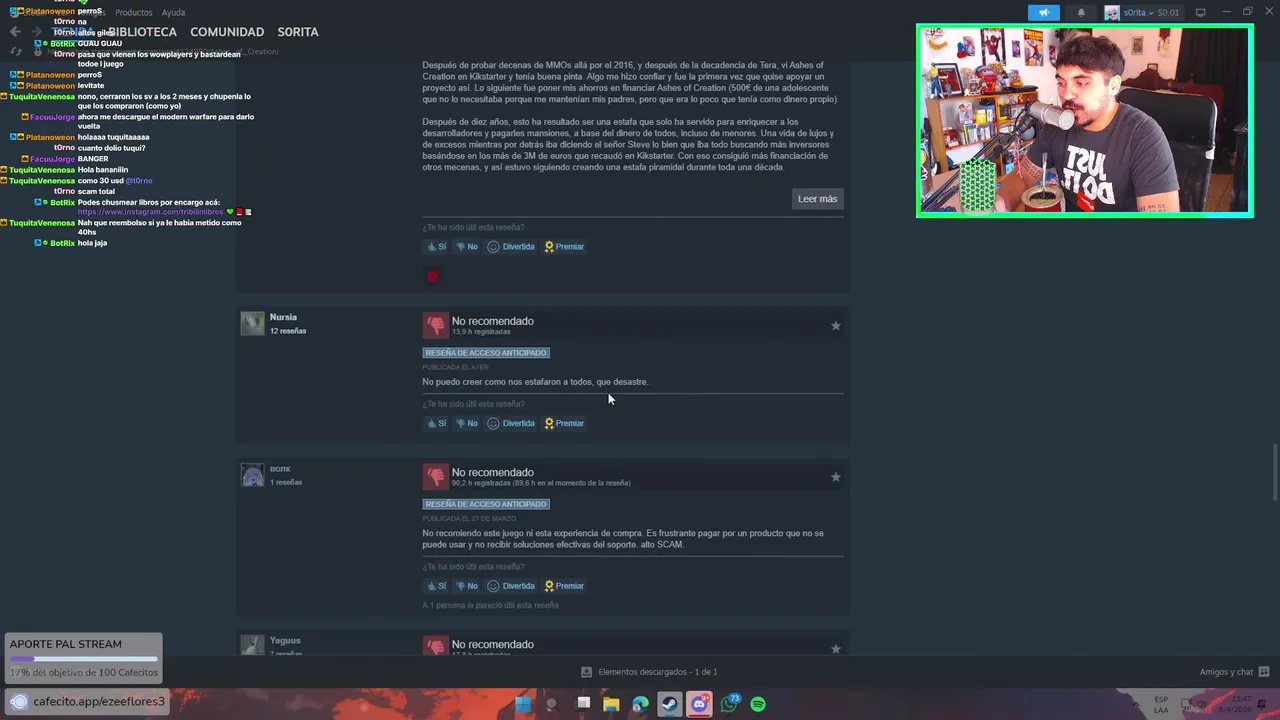Viewport: 1280px width, 720px height.
Task: Mark first review as Divertida
Action: [511, 247]
